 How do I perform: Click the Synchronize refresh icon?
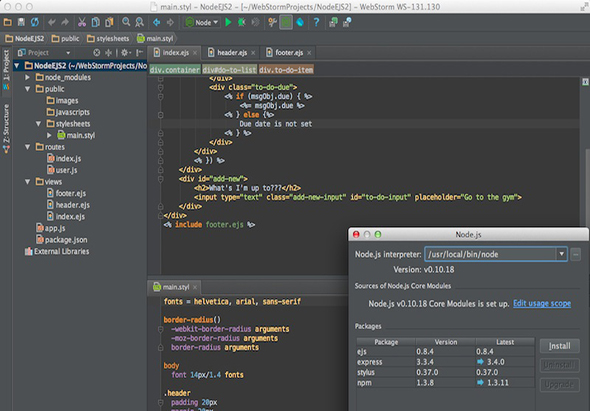(x=35, y=23)
